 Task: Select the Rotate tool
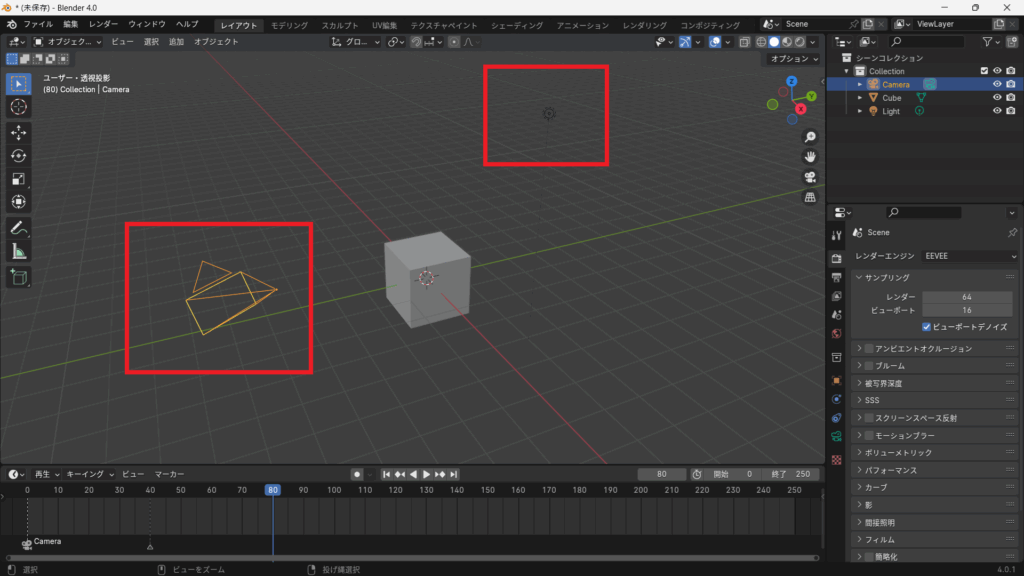point(18,155)
